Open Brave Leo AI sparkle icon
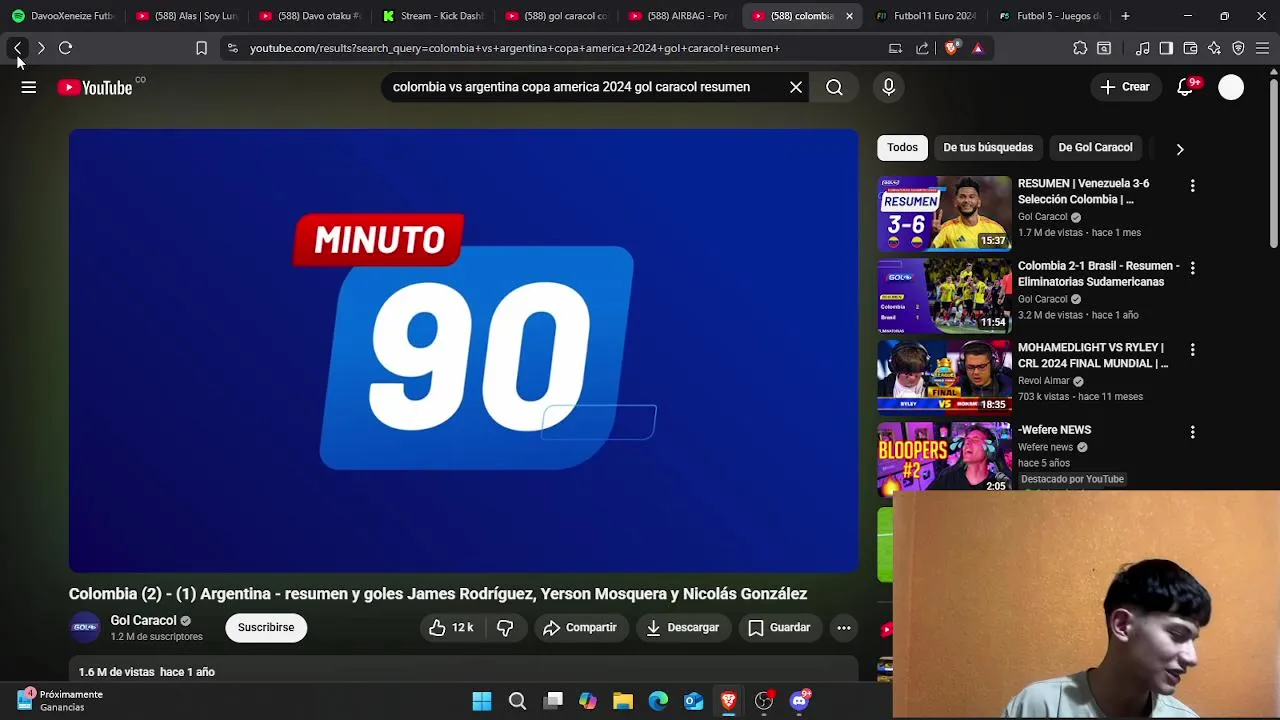The width and height of the screenshot is (1280, 720). 1214,48
